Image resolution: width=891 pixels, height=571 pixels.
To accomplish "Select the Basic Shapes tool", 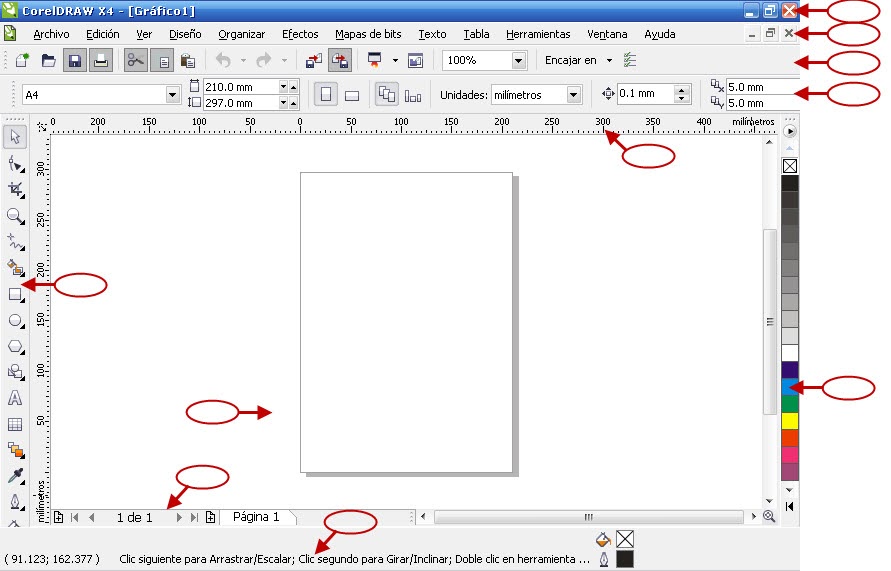I will coord(15,372).
